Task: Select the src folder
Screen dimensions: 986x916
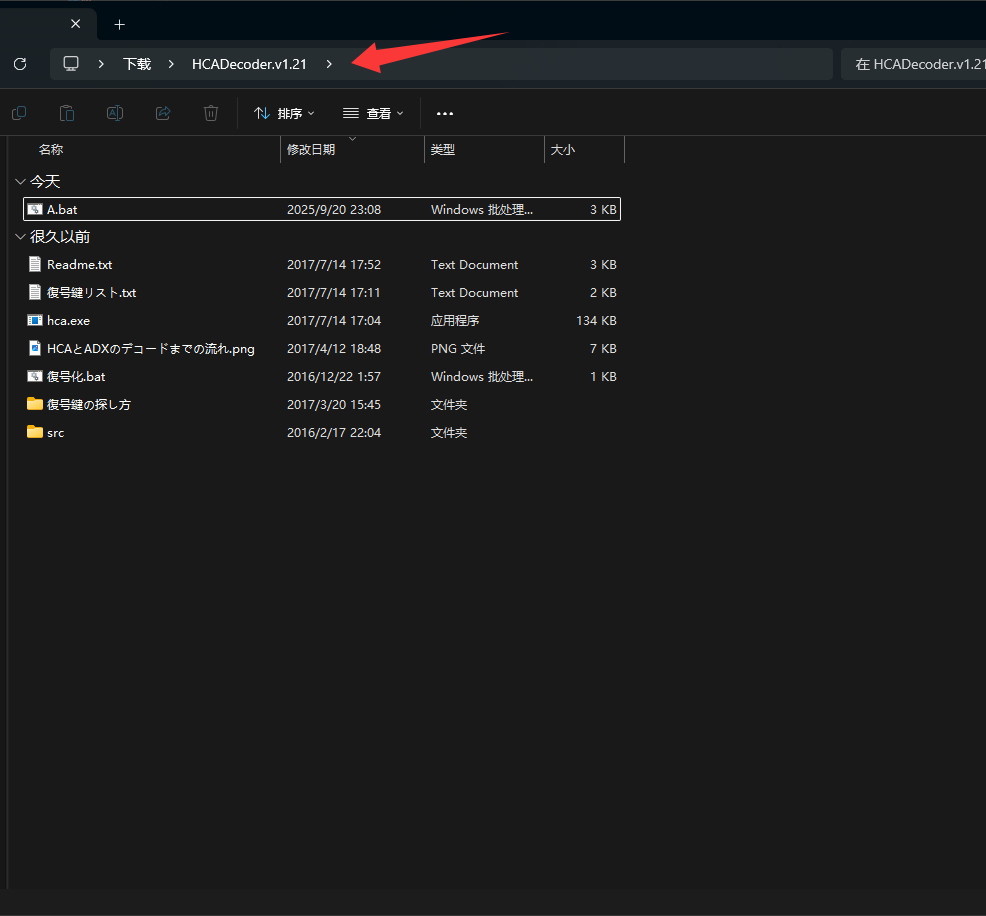Action: [x=55, y=433]
